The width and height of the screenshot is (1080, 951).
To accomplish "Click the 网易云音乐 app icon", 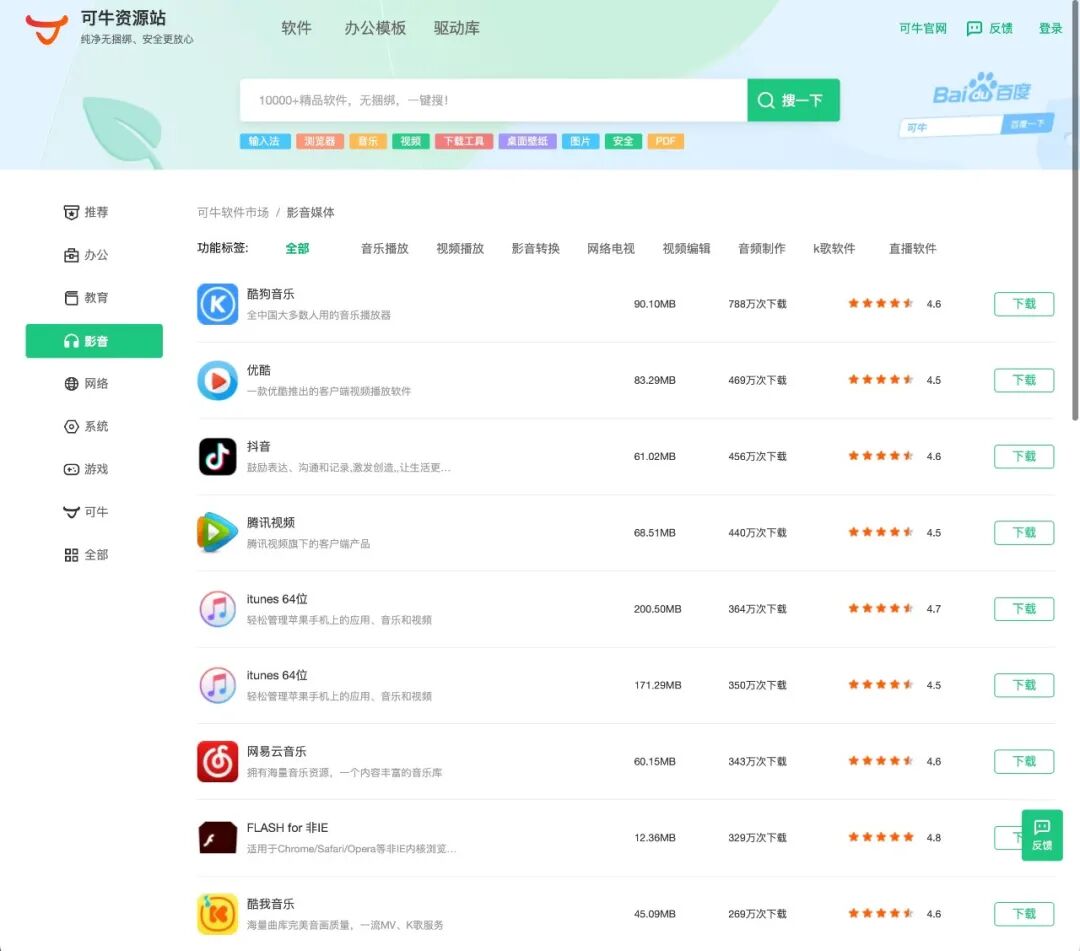I will point(217,761).
